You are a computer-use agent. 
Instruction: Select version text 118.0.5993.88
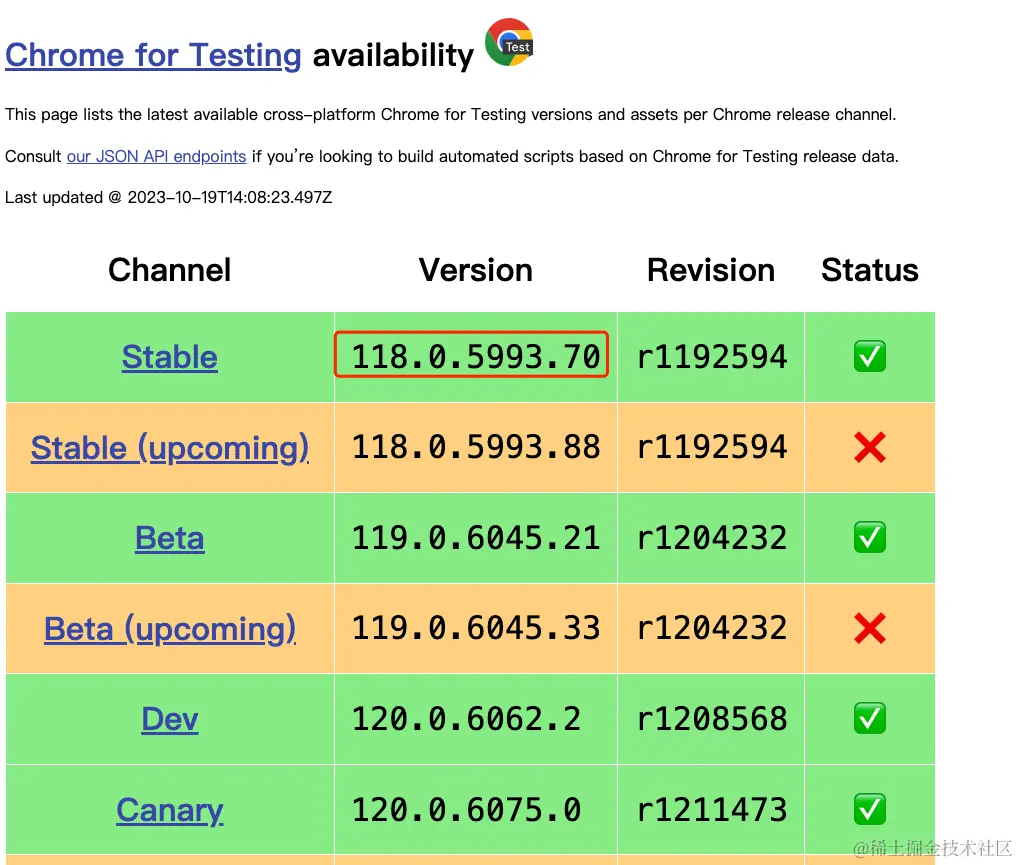pyautogui.click(x=476, y=447)
